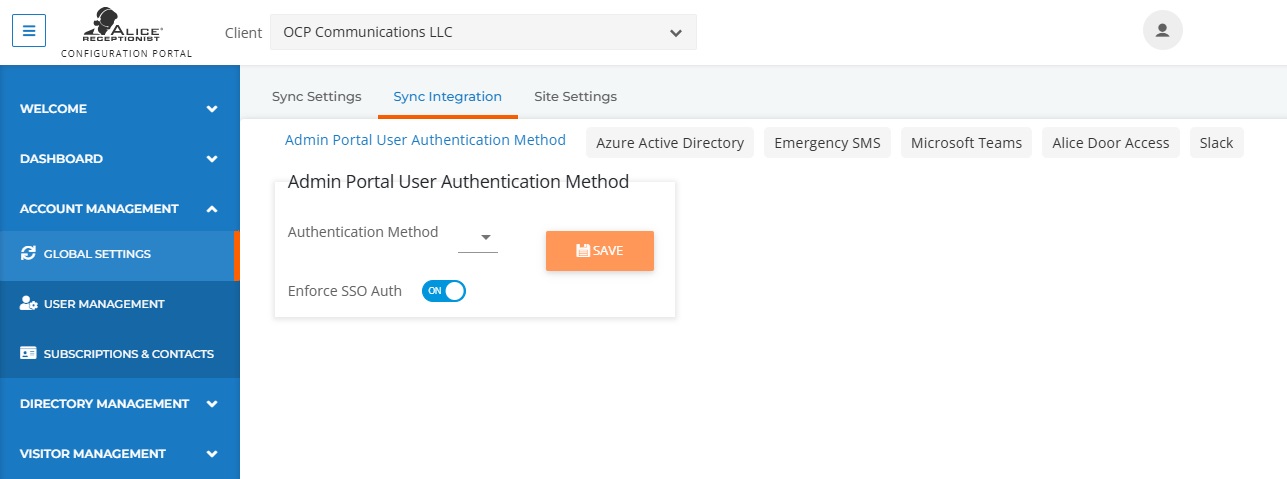
Task: Switch to the Sync Settings tab
Action: pyautogui.click(x=317, y=97)
